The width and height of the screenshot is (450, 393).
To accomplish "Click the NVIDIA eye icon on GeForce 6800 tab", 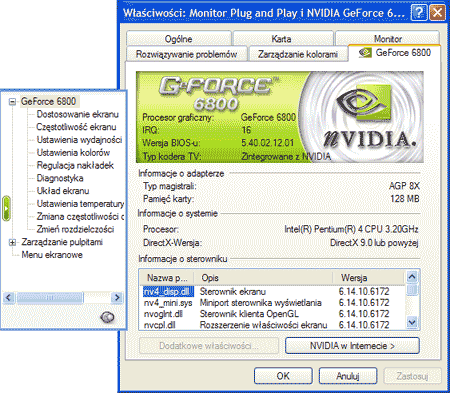I will (x=365, y=53).
